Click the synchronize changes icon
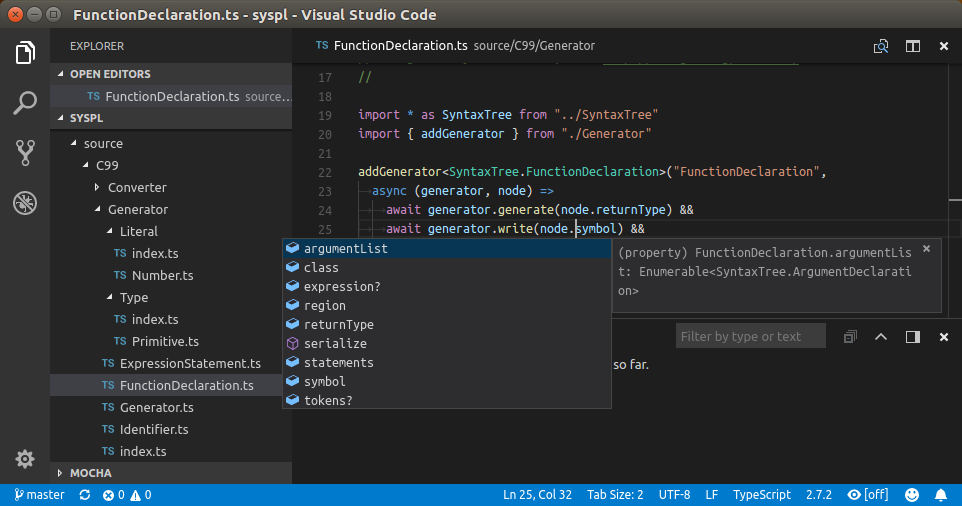Viewport: 962px width, 506px height. coord(85,495)
